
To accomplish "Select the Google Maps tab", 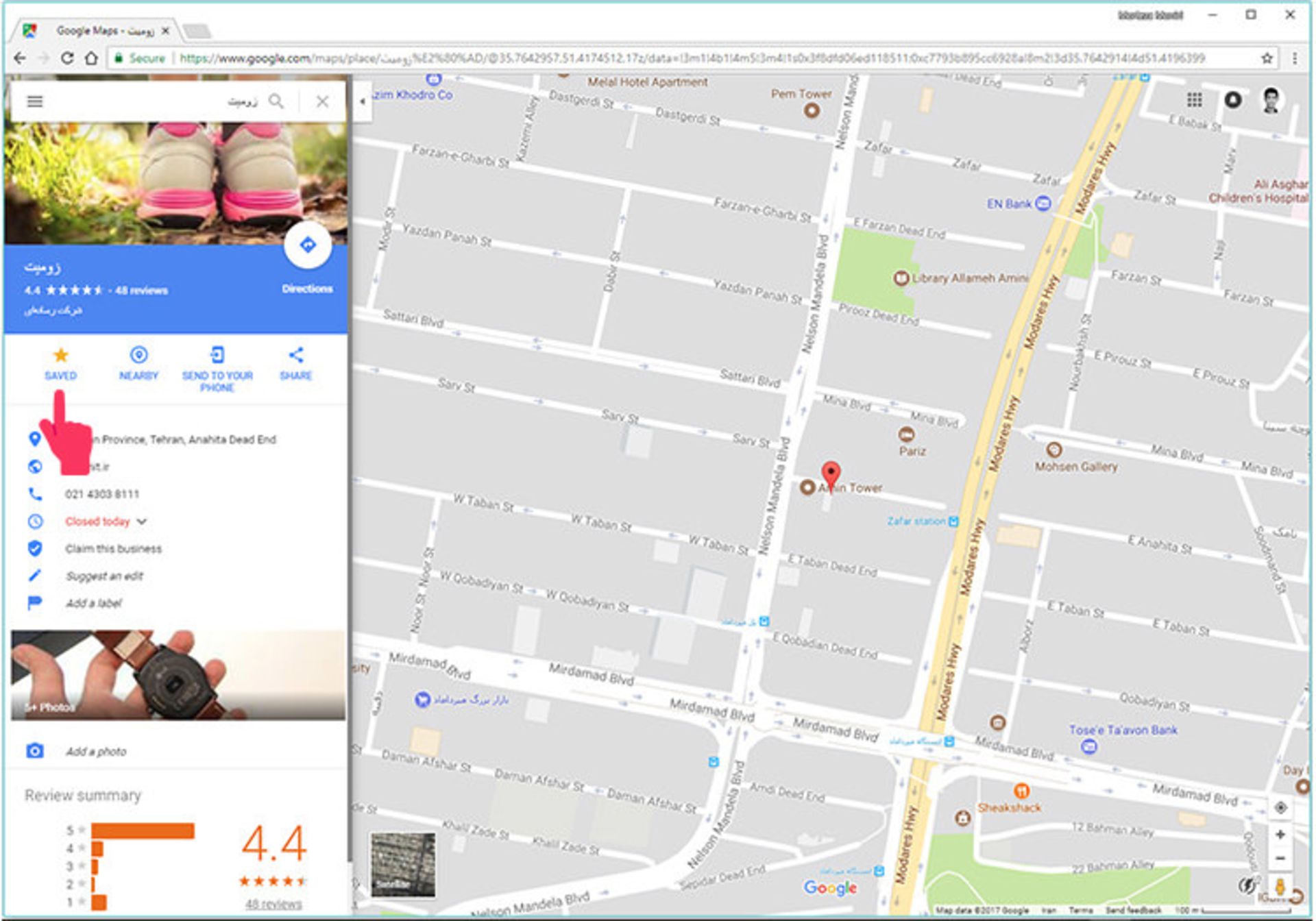I will 96,31.
